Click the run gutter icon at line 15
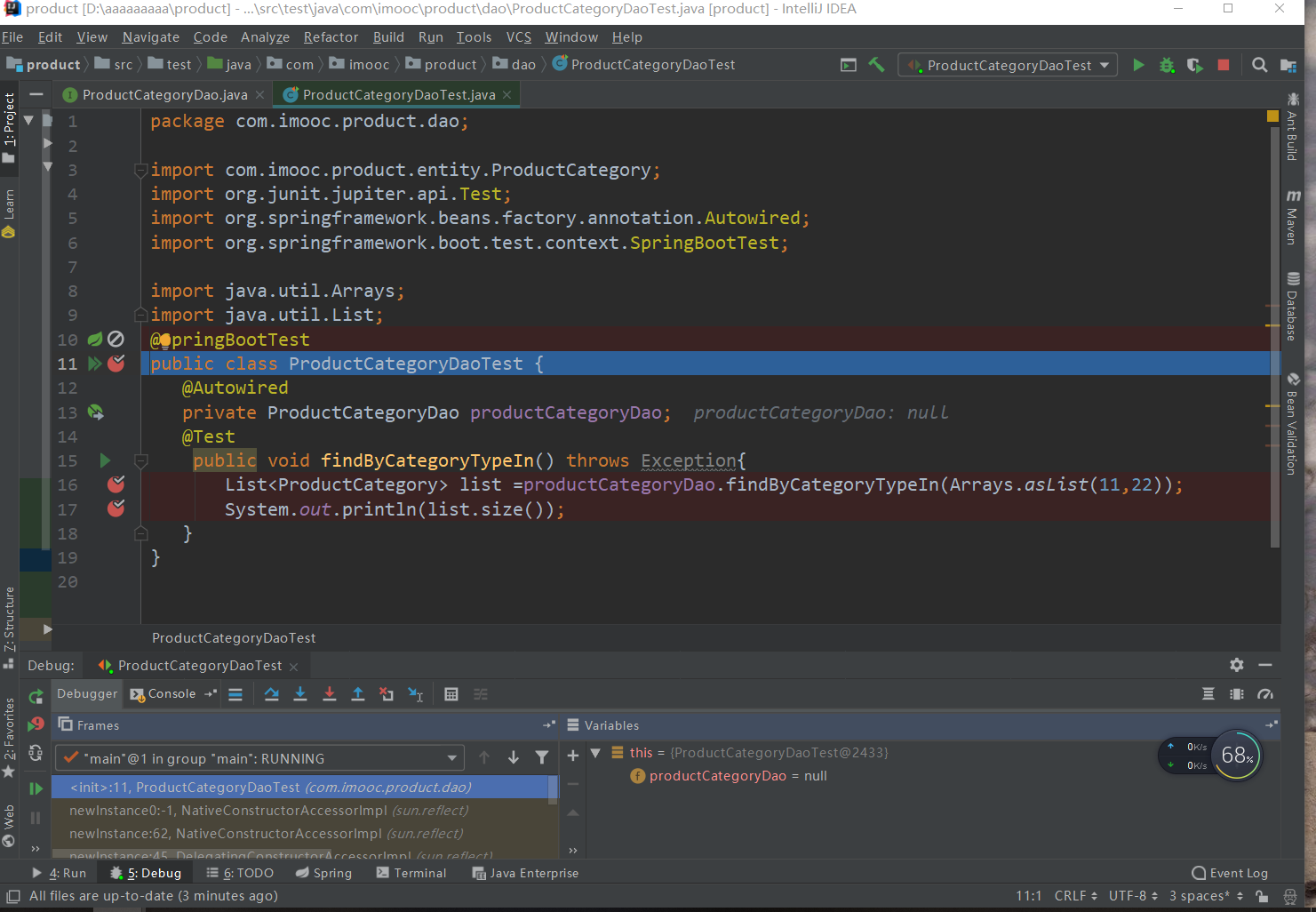The height and width of the screenshot is (912, 1316). coord(105,460)
